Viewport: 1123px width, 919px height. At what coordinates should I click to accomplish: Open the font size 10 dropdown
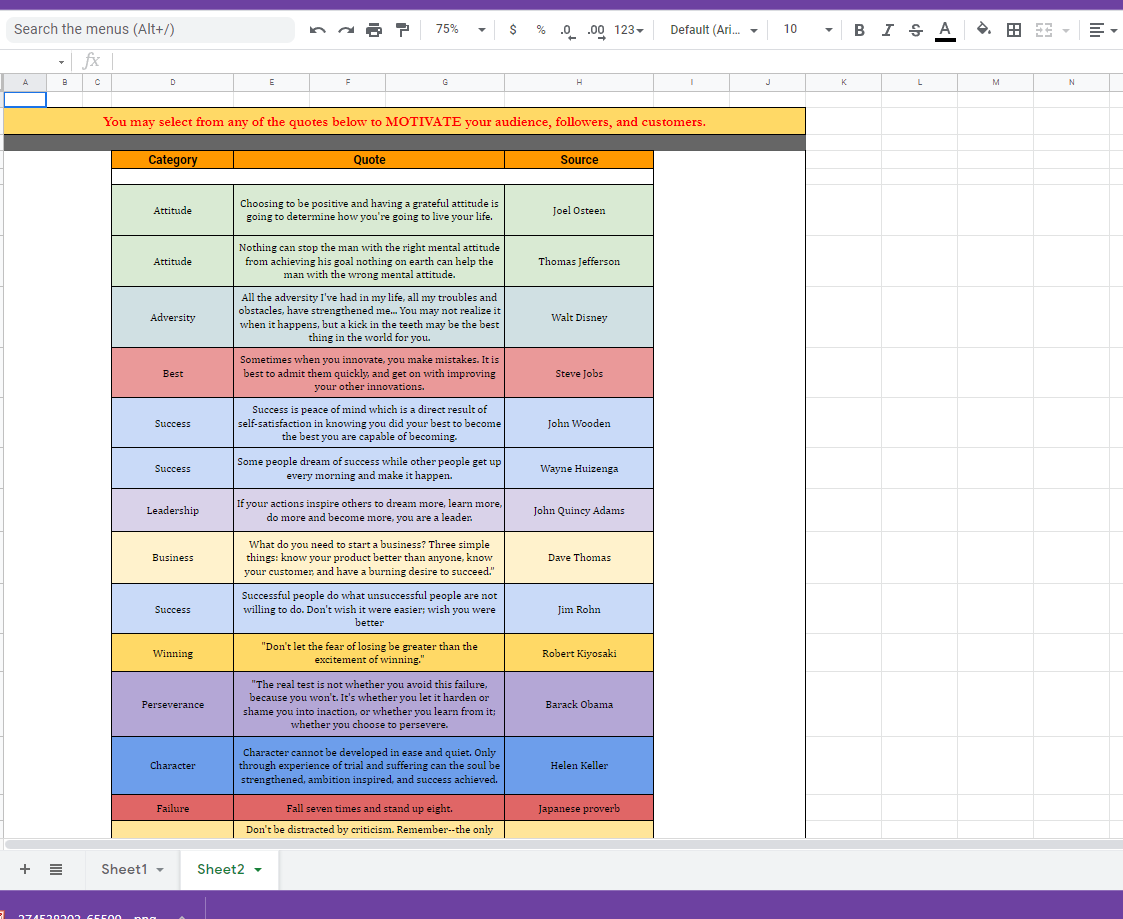click(807, 29)
